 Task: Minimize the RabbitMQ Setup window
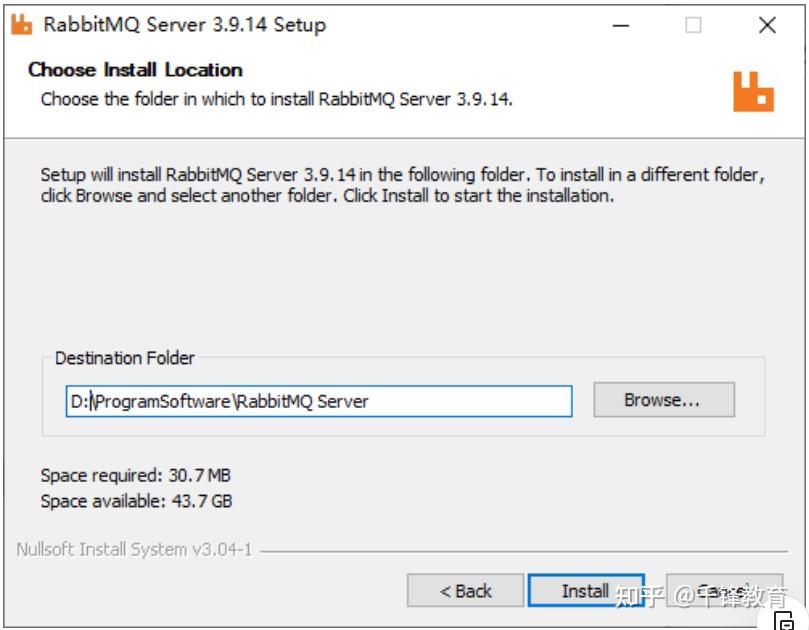619,26
